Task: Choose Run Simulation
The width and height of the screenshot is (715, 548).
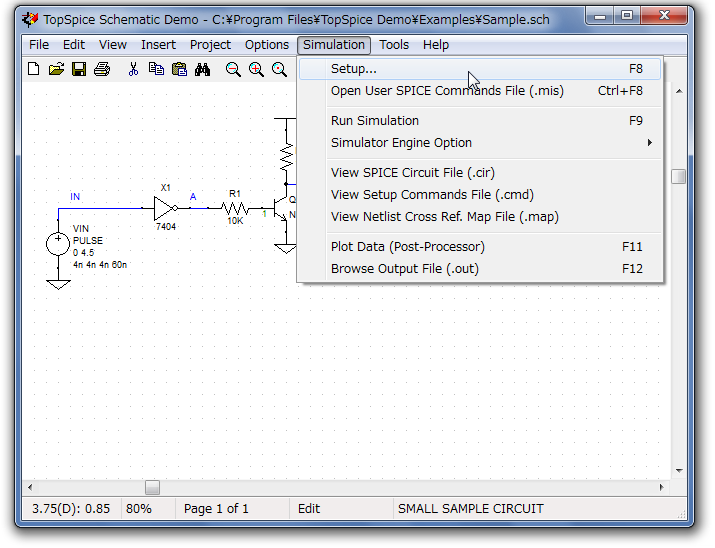Action: coord(480,121)
